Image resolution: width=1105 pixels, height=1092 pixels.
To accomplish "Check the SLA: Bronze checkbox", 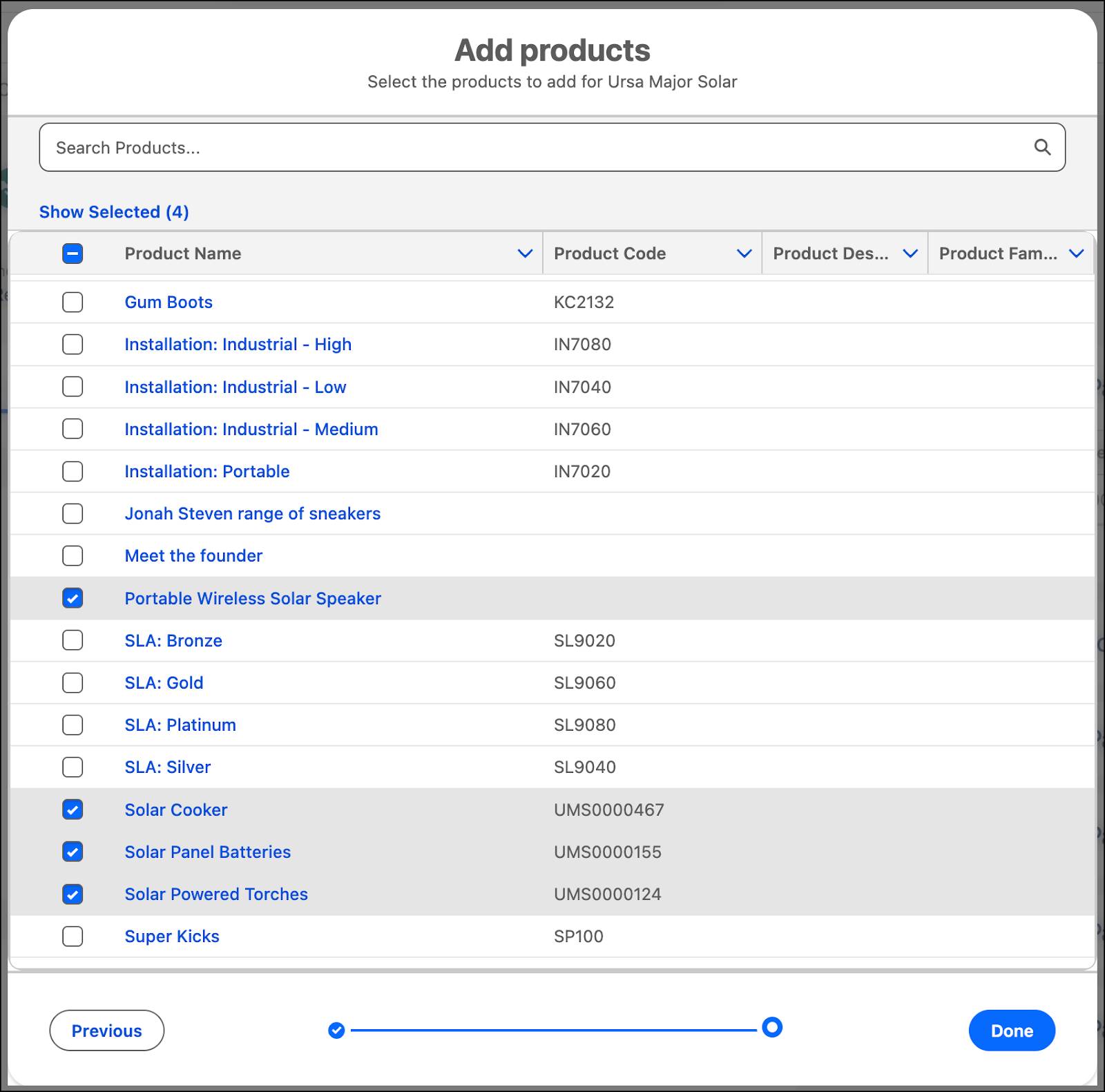I will [73, 640].
